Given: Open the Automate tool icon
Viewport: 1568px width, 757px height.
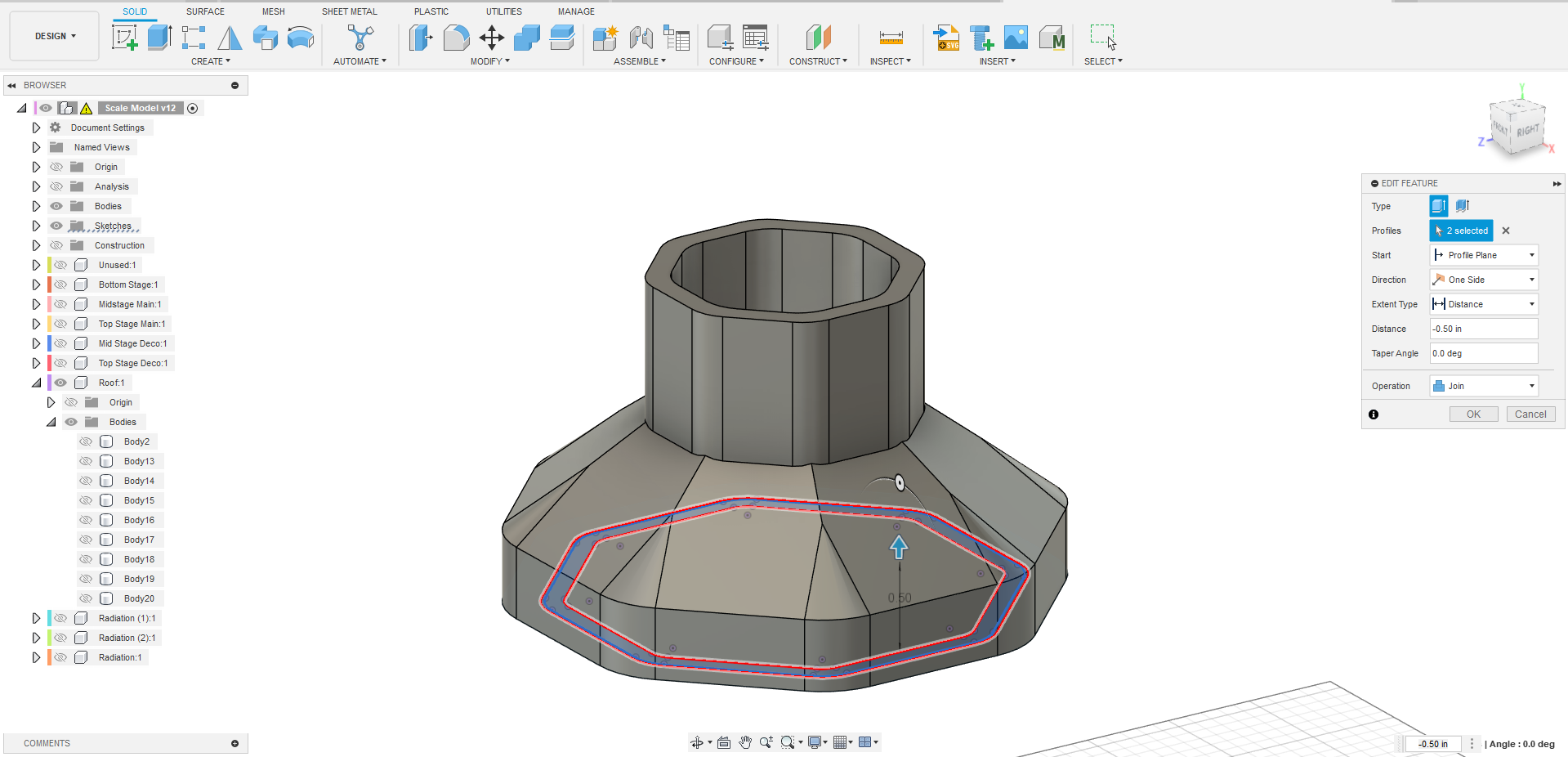Looking at the screenshot, I should tap(360, 37).
